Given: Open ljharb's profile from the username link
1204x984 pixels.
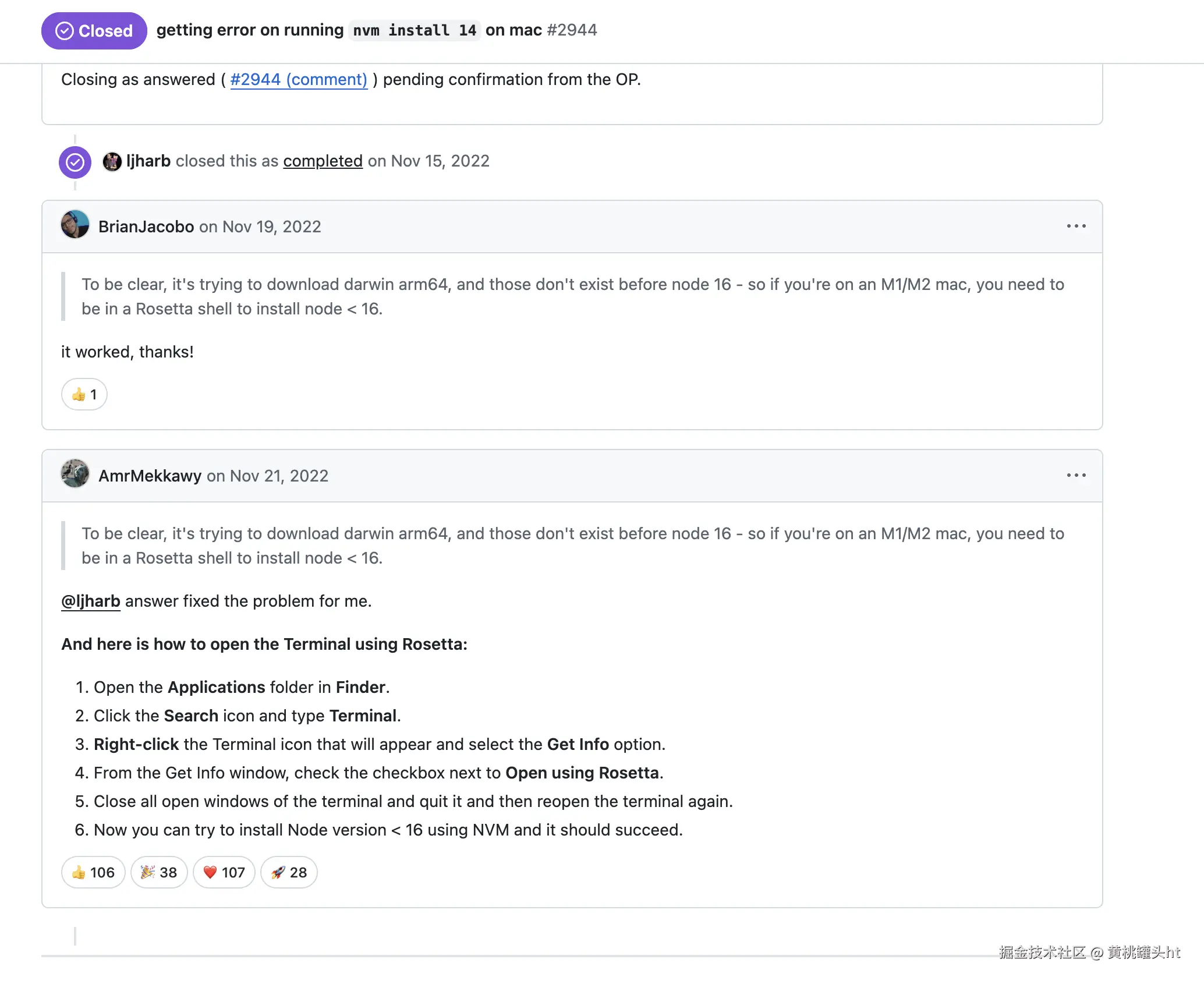Looking at the screenshot, I should pos(148,161).
